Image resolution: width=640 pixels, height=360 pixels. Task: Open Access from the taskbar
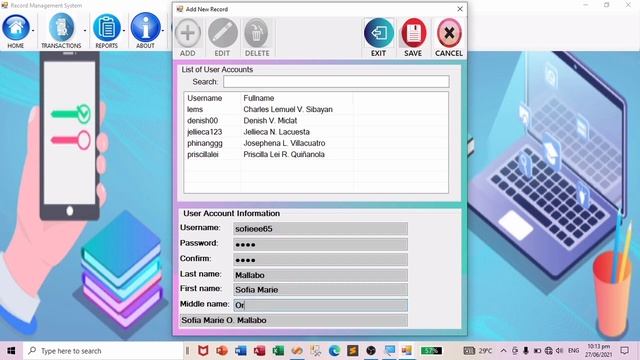(259, 351)
